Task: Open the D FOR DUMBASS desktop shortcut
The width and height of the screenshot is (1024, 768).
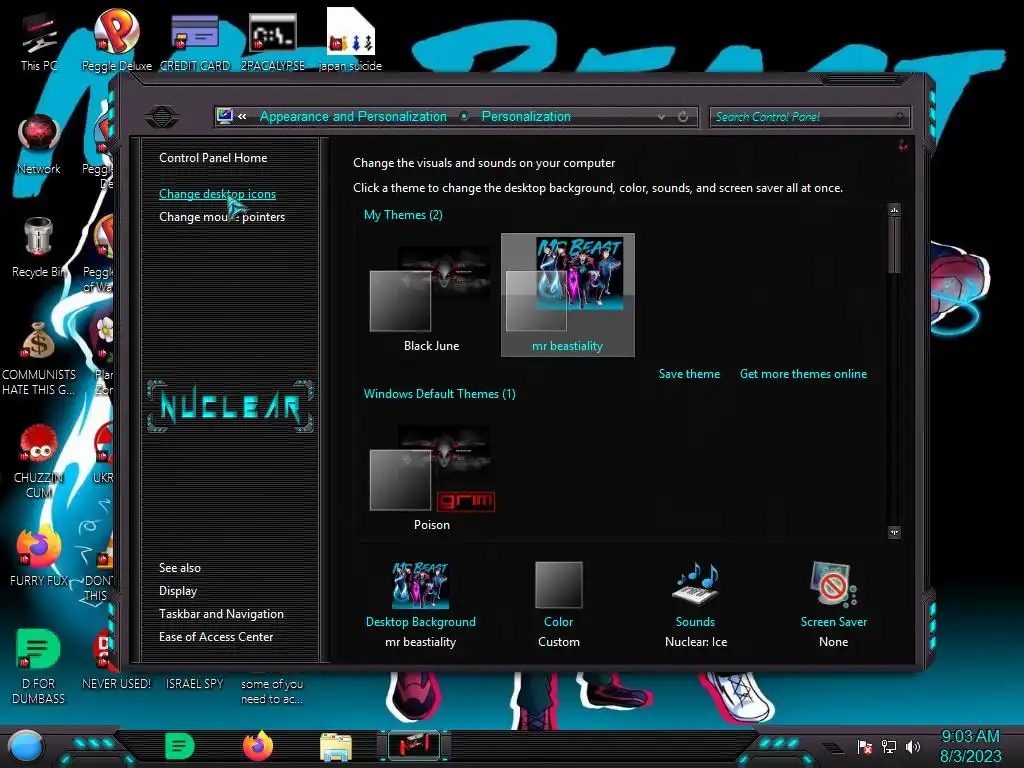Action: click(39, 667)
